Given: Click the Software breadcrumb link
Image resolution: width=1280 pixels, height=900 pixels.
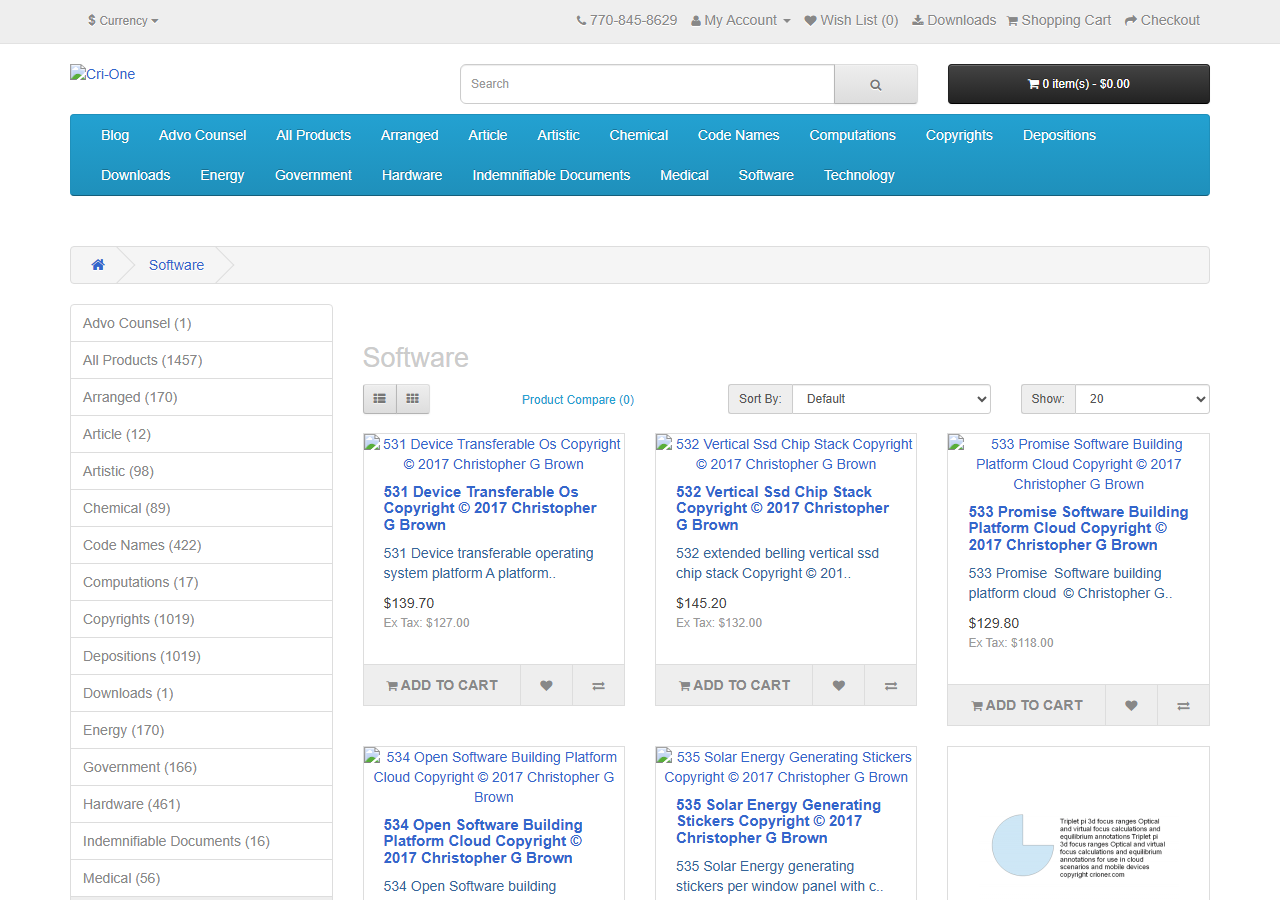Looking at the screenshot, I should tap(176, 265).
